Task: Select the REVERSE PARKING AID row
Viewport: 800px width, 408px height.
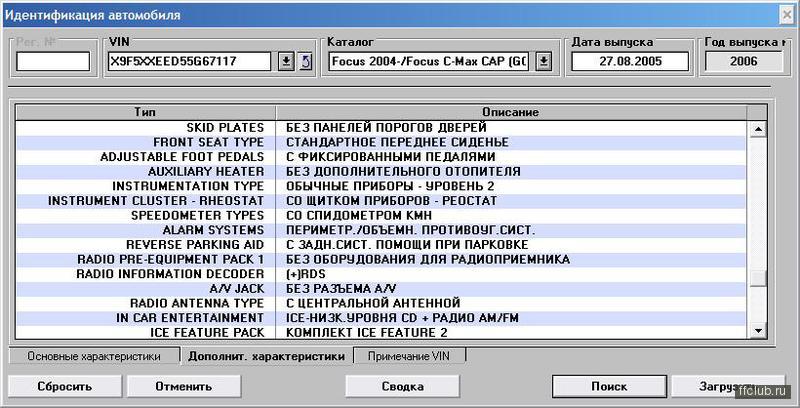Action: coord(381,245)
